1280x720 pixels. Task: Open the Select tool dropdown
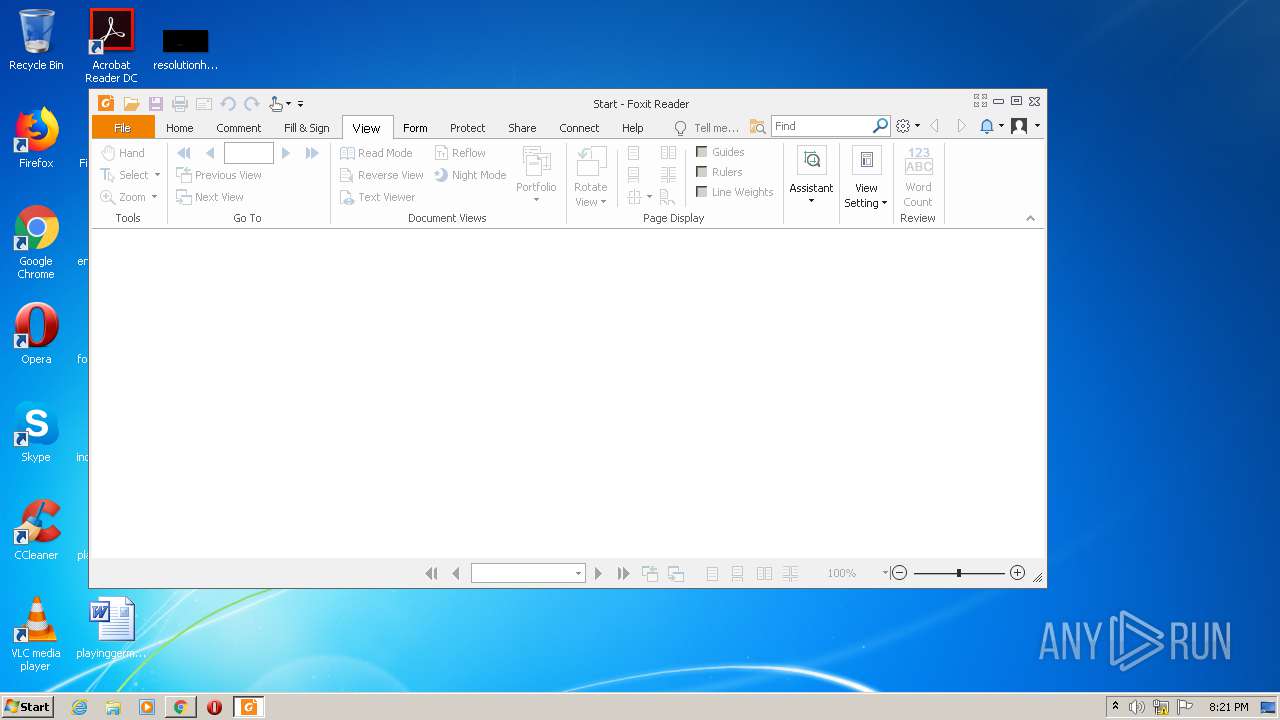pos(157,175)
